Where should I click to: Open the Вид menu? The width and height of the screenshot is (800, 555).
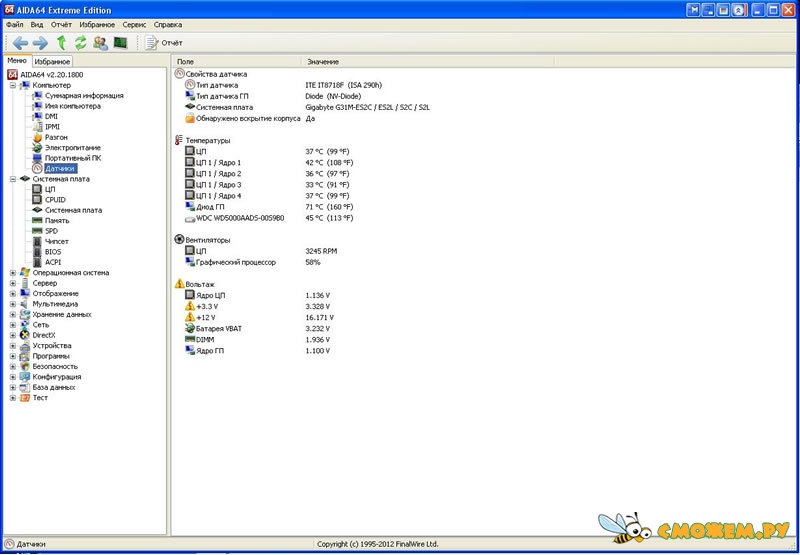point(37,24)
